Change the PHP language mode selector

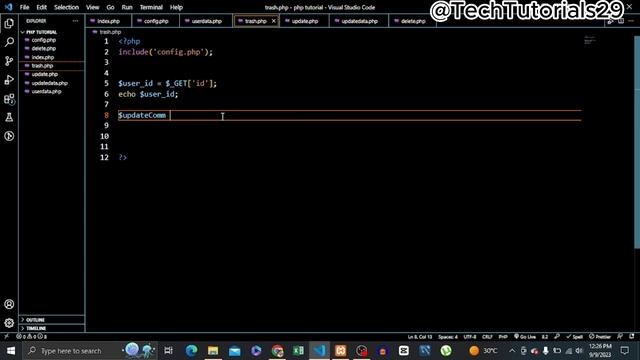503,337
